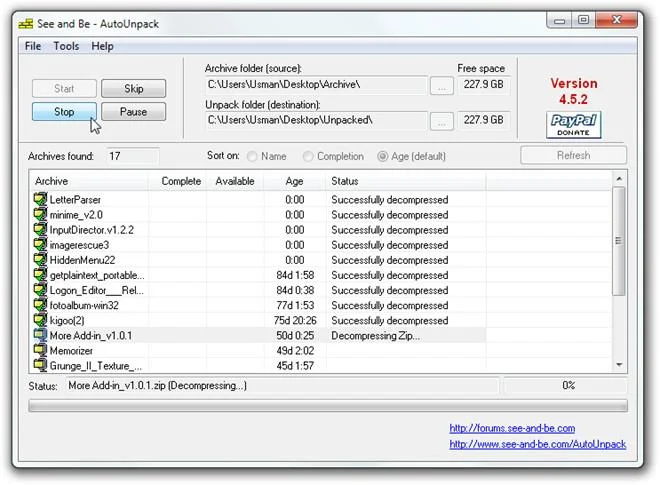Click the Grunge_II_Texture archive icon
Screen dimensions: 660x485
[40, 365]
